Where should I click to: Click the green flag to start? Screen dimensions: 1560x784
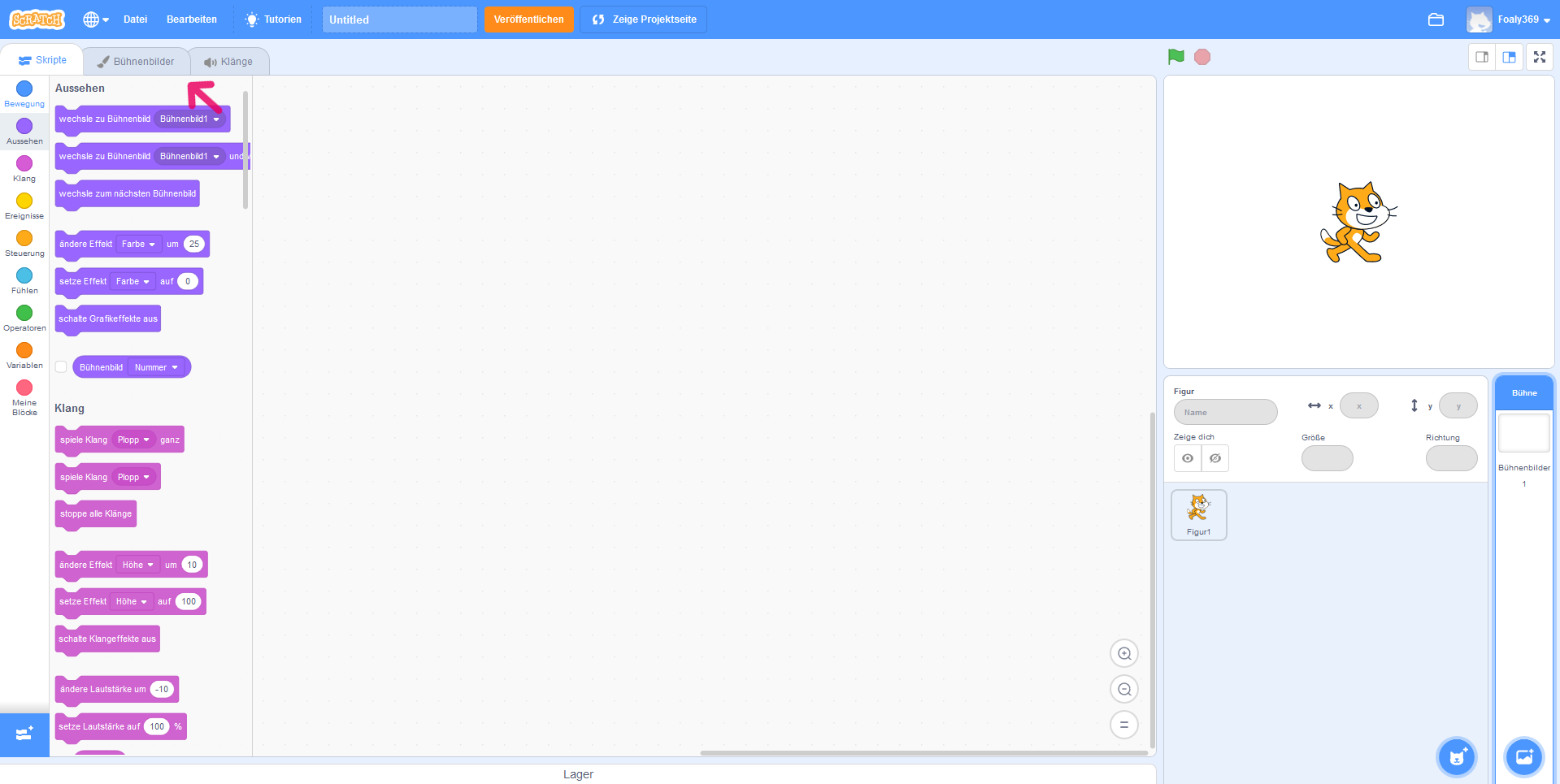click(1175, 57)
